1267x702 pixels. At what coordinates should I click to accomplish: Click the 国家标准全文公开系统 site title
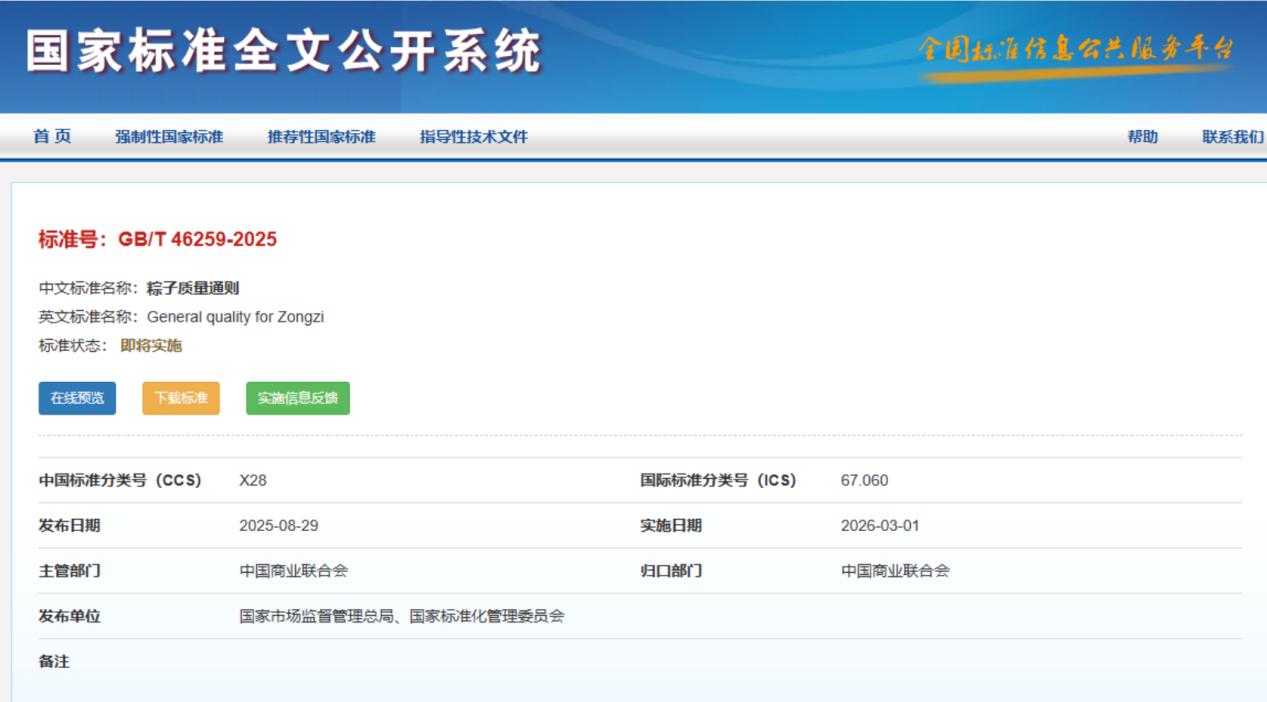284,52
